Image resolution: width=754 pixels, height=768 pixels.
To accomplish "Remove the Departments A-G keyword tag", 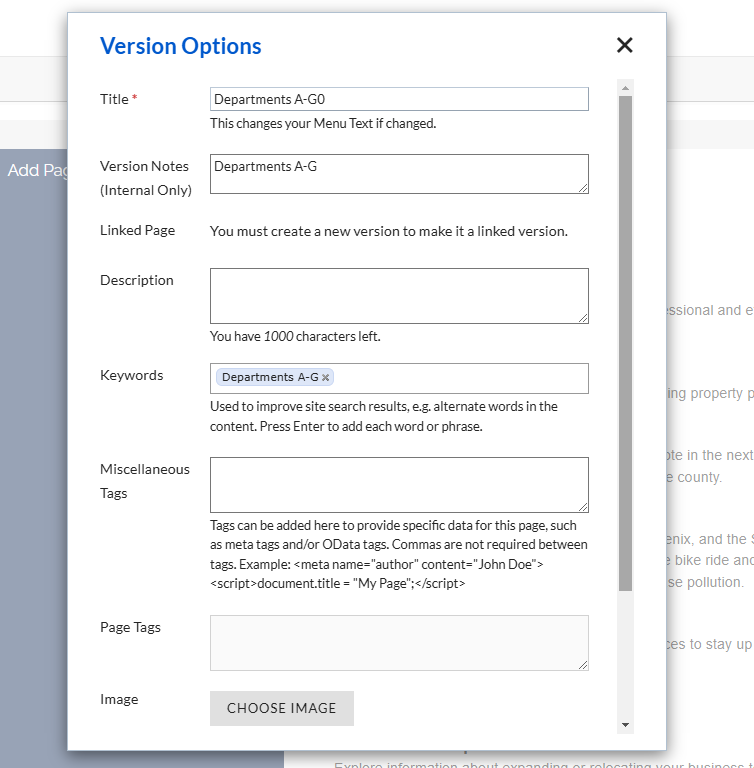I will 325,378.
